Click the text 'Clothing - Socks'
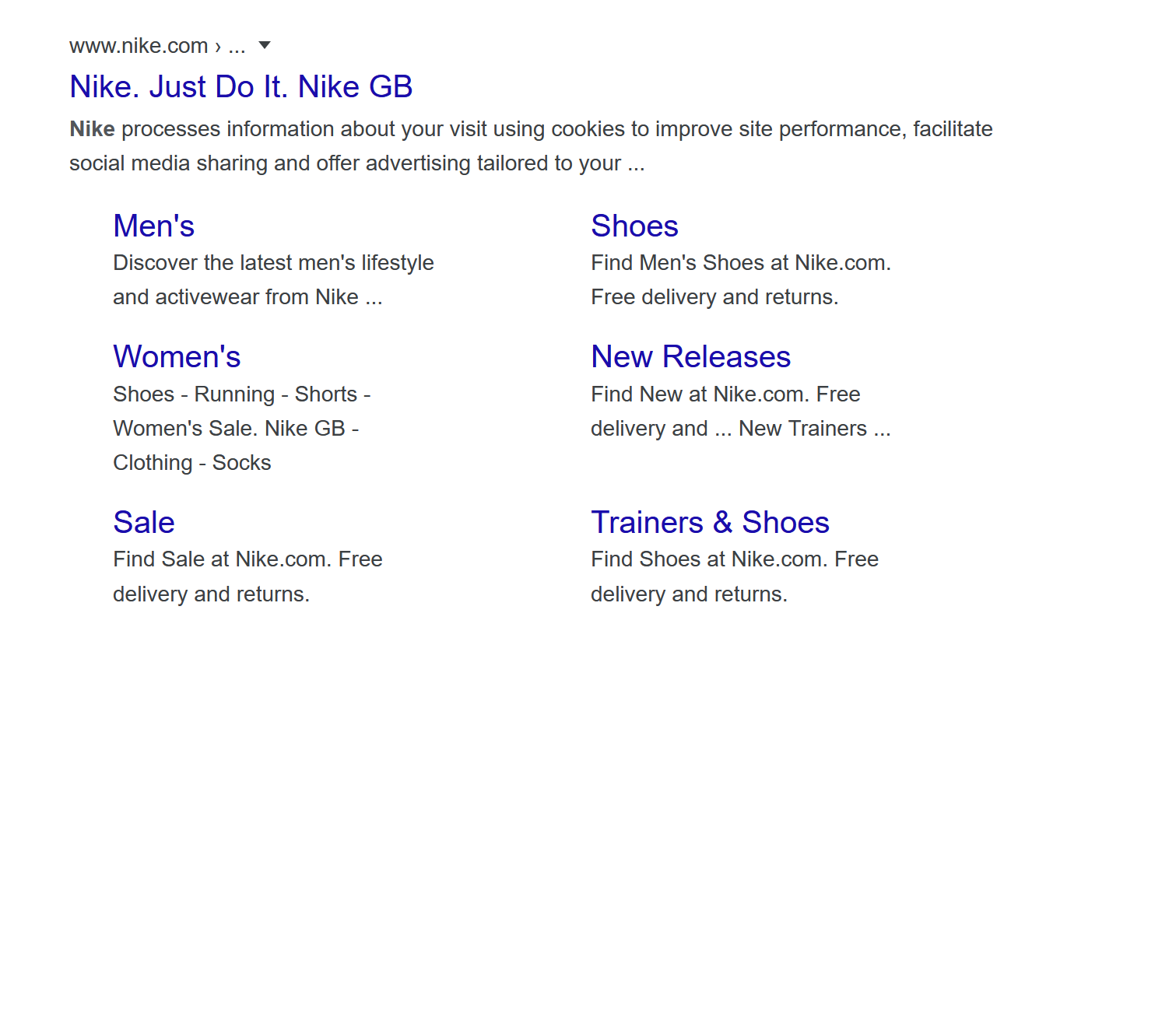Viewport: 1176px width, 1034px height. coord(191,463)
